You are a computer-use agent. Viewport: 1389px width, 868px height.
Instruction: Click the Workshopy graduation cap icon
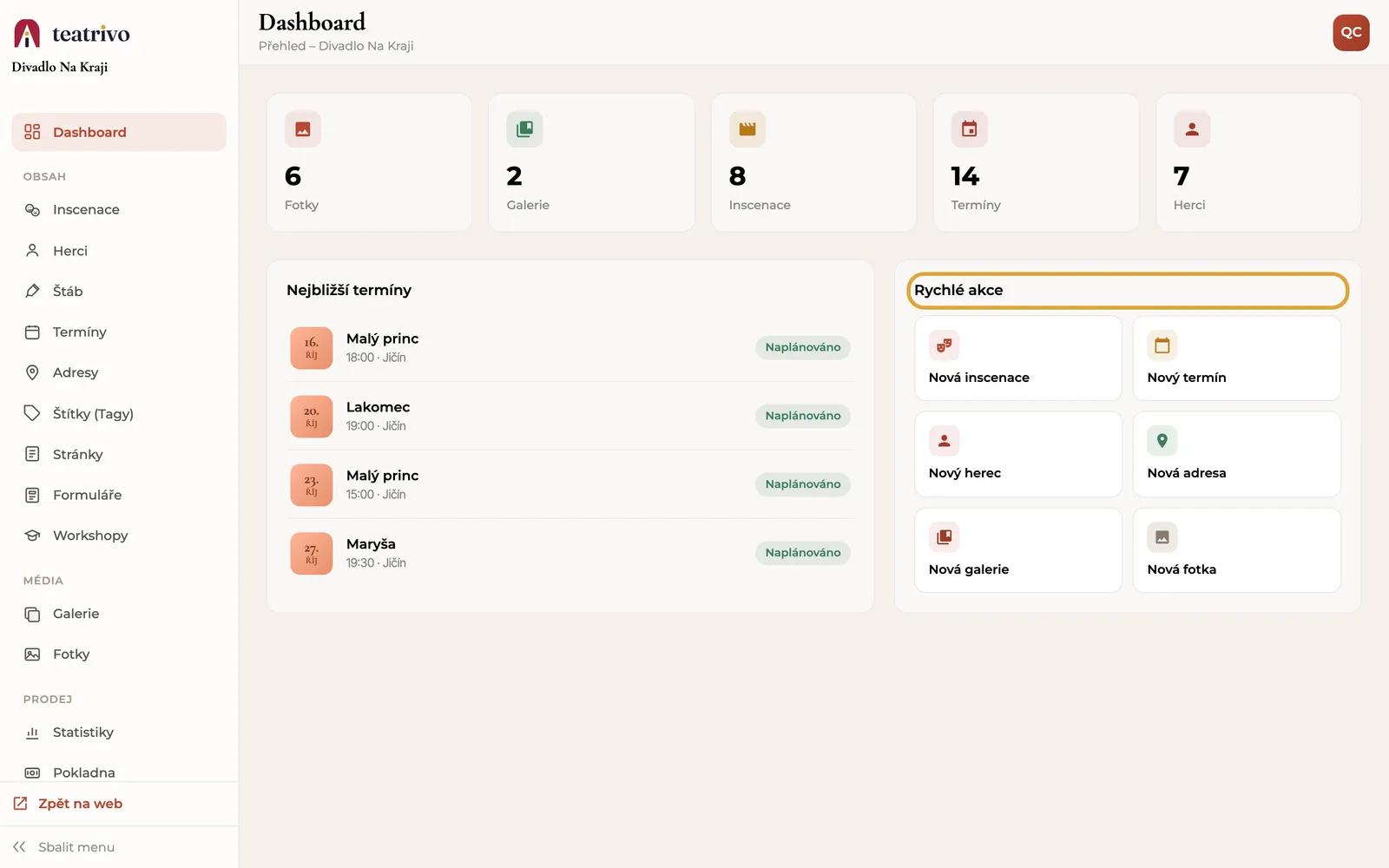pyautogui.click(x=32, y=536)
